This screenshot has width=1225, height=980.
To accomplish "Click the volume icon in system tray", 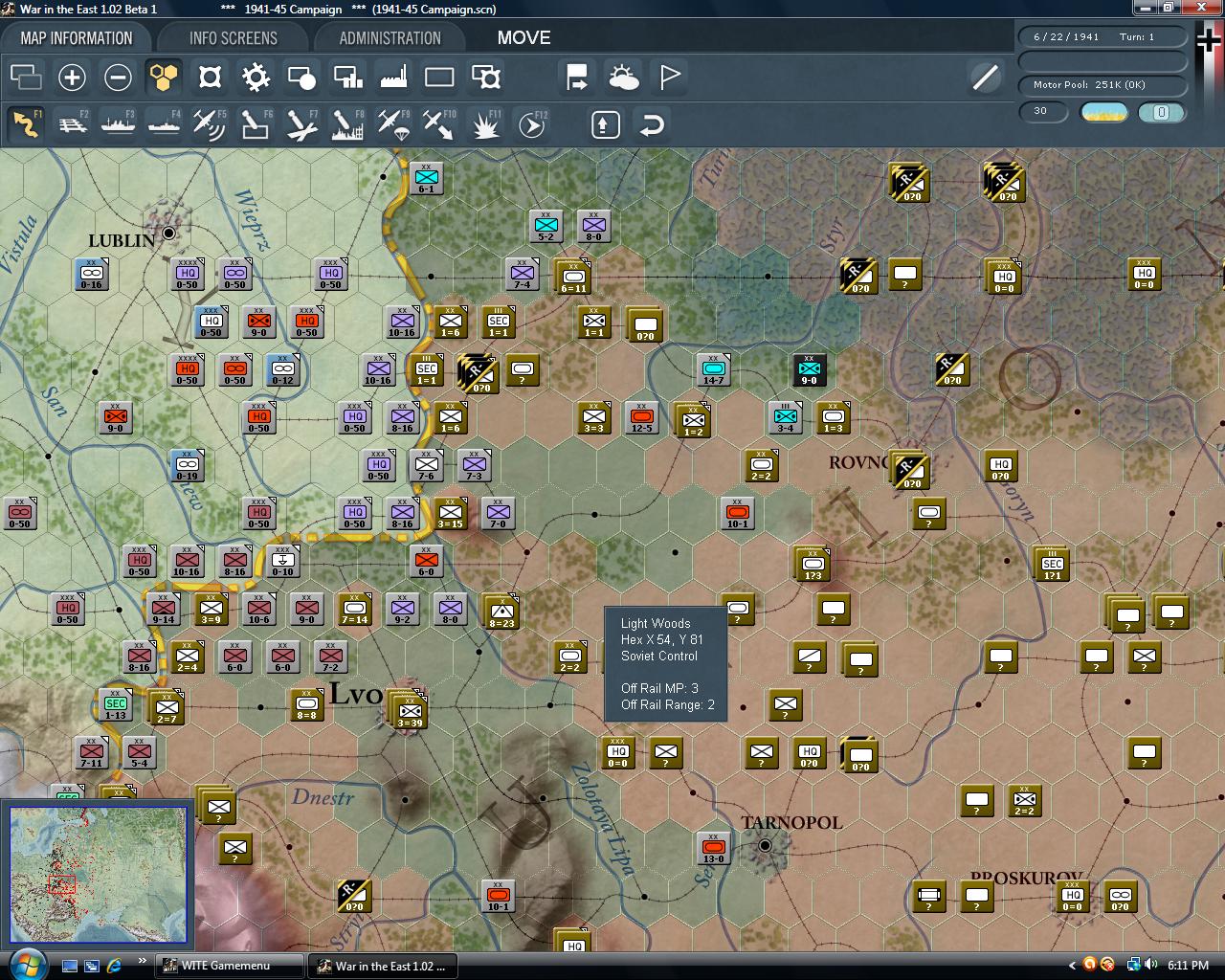I will [1150, 965].
